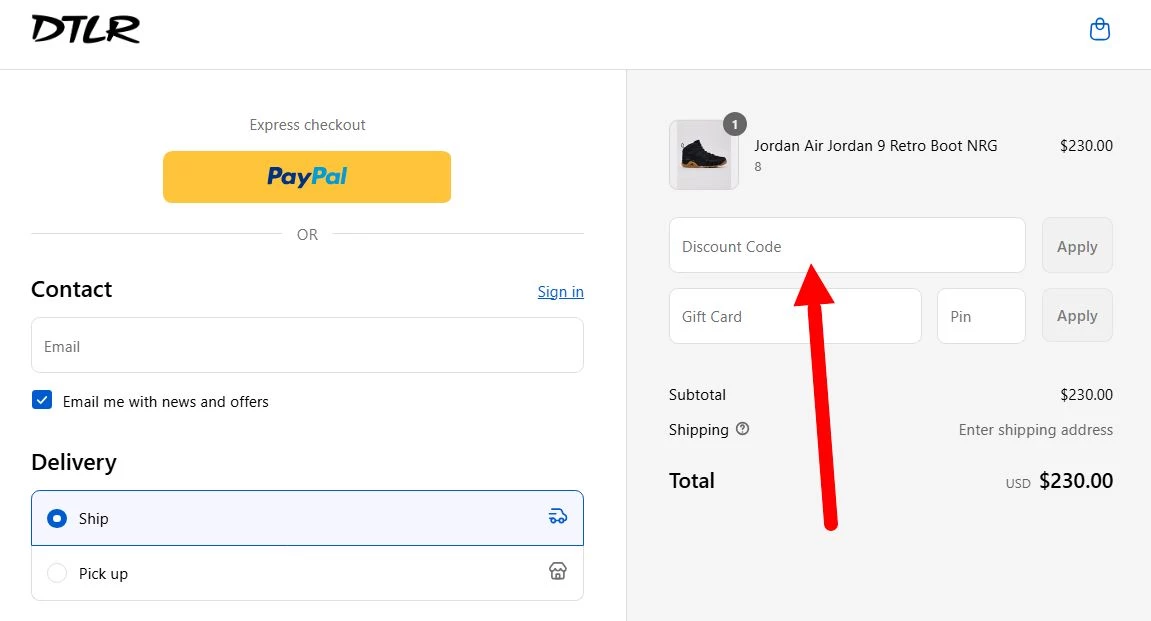The width and height of the screenshot is (1151, 621).
Task: Open the Shipping help question mark
Action: click(742, 429)
